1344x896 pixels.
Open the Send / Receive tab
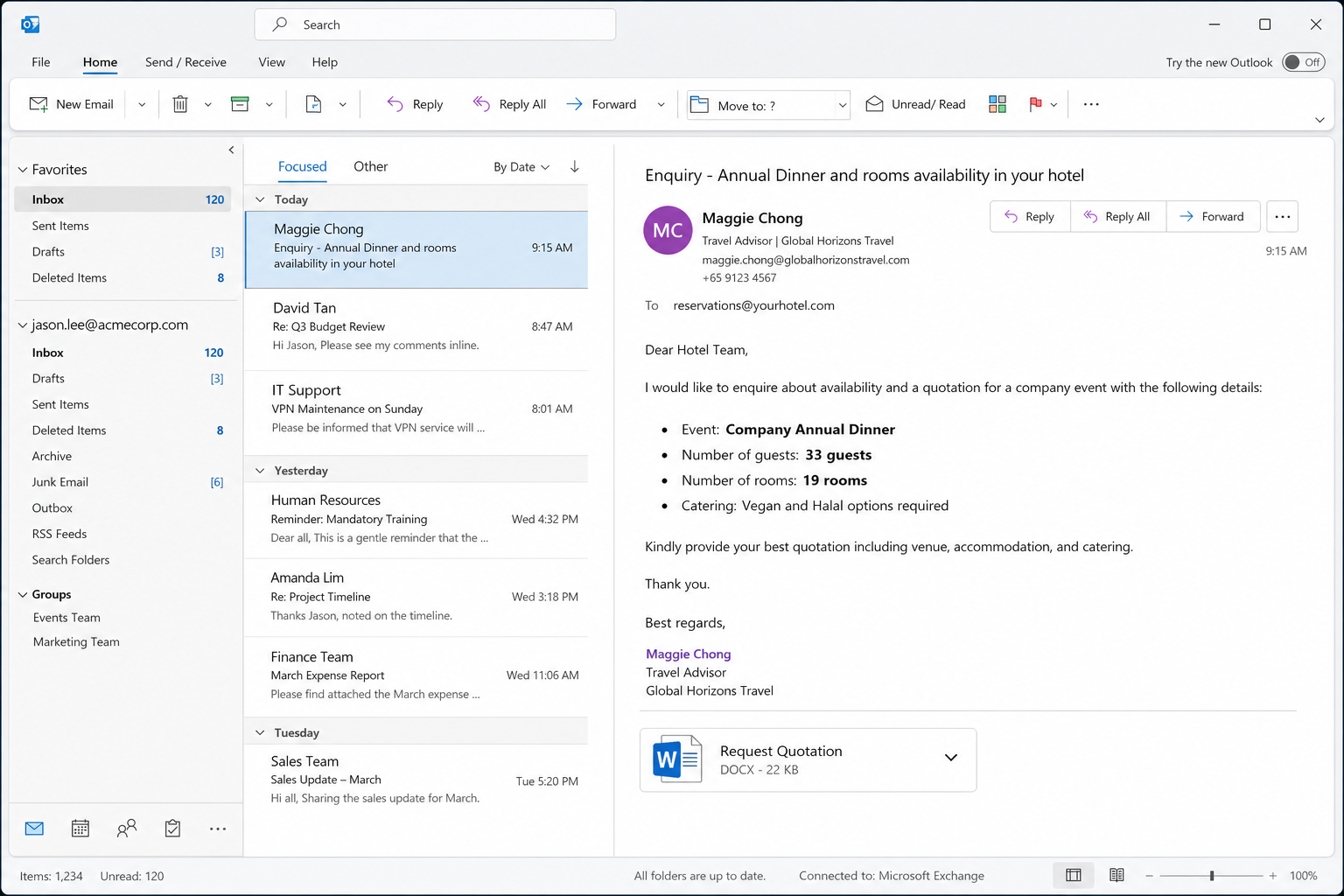(185, 62)
